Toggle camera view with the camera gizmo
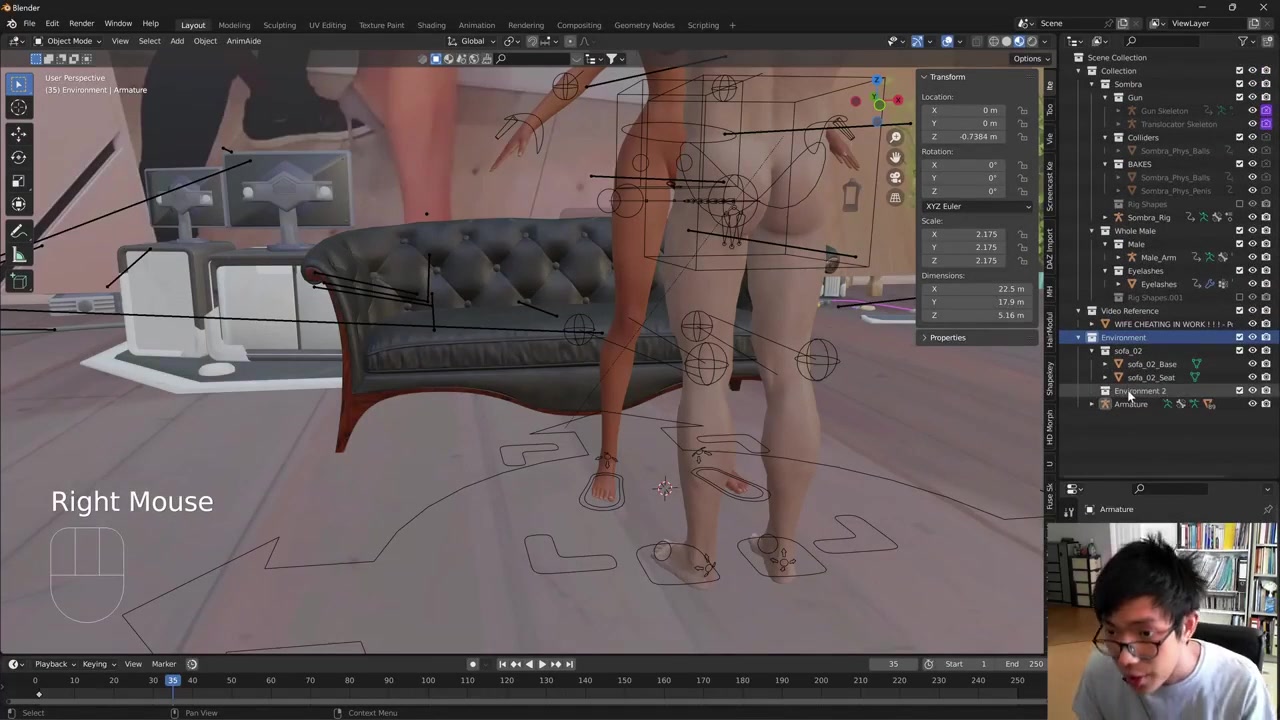Viewport: 1280px width, 720px height. 895,177
